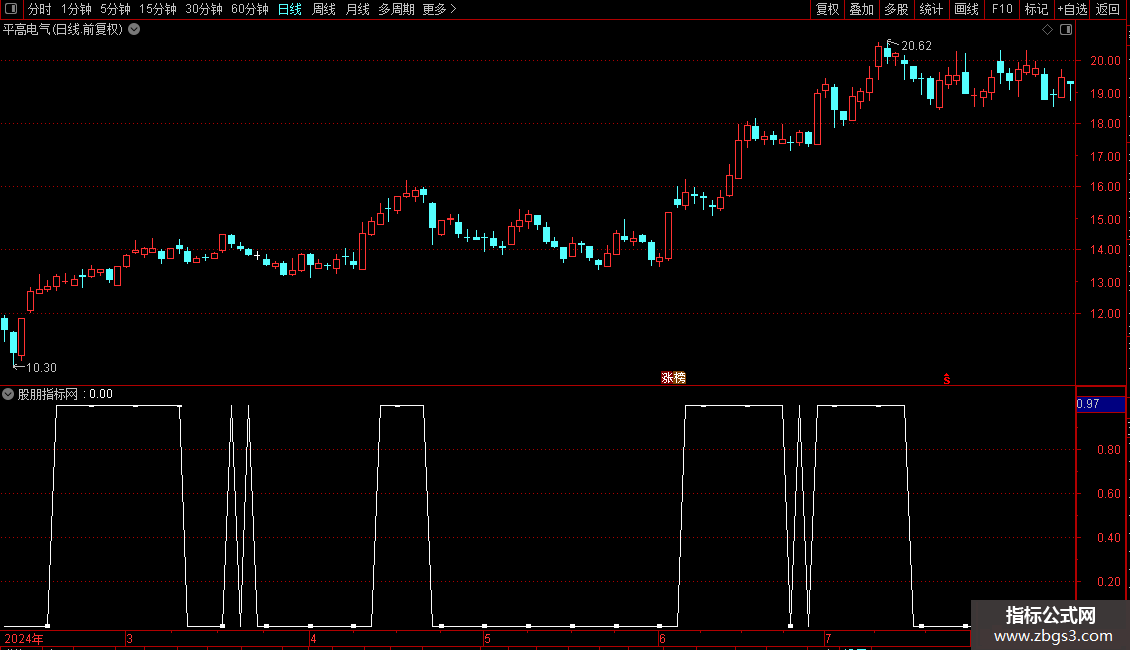
Task: Click the 股朋指标网 indicator name label
Action: [x=48, y=394]
